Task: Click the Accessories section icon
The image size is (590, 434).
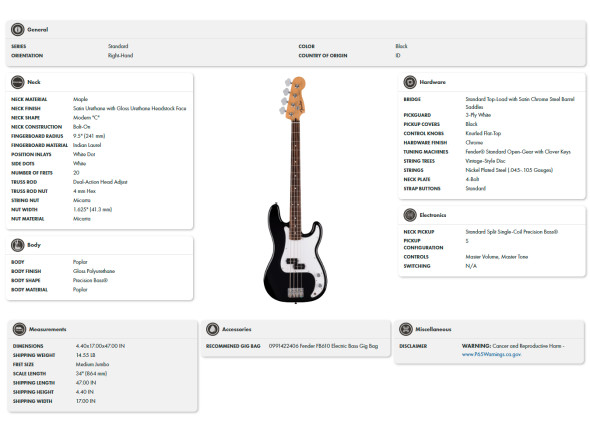Action: click(x=212, y=329)
